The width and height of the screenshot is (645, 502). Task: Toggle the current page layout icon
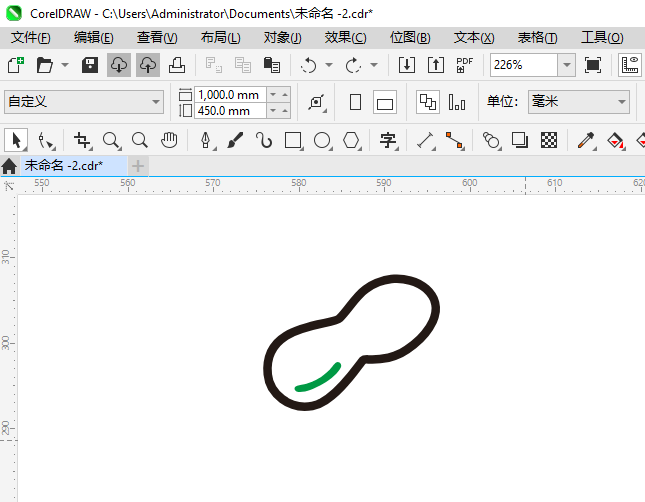457,102
